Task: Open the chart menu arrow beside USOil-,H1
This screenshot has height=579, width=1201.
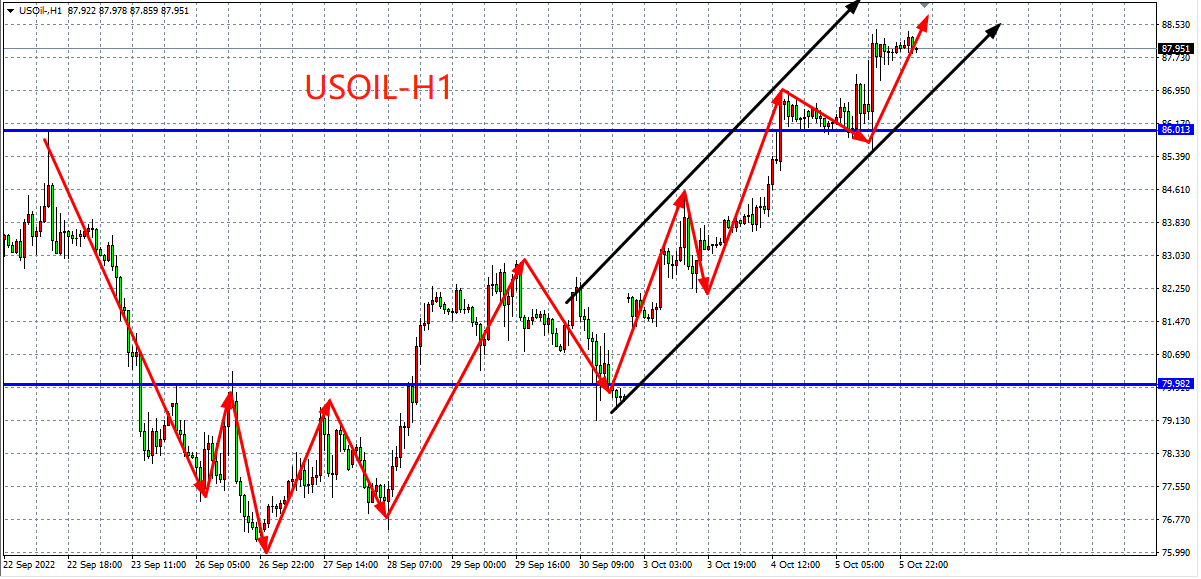Action: pyautogui.click(x=10, y=10)
